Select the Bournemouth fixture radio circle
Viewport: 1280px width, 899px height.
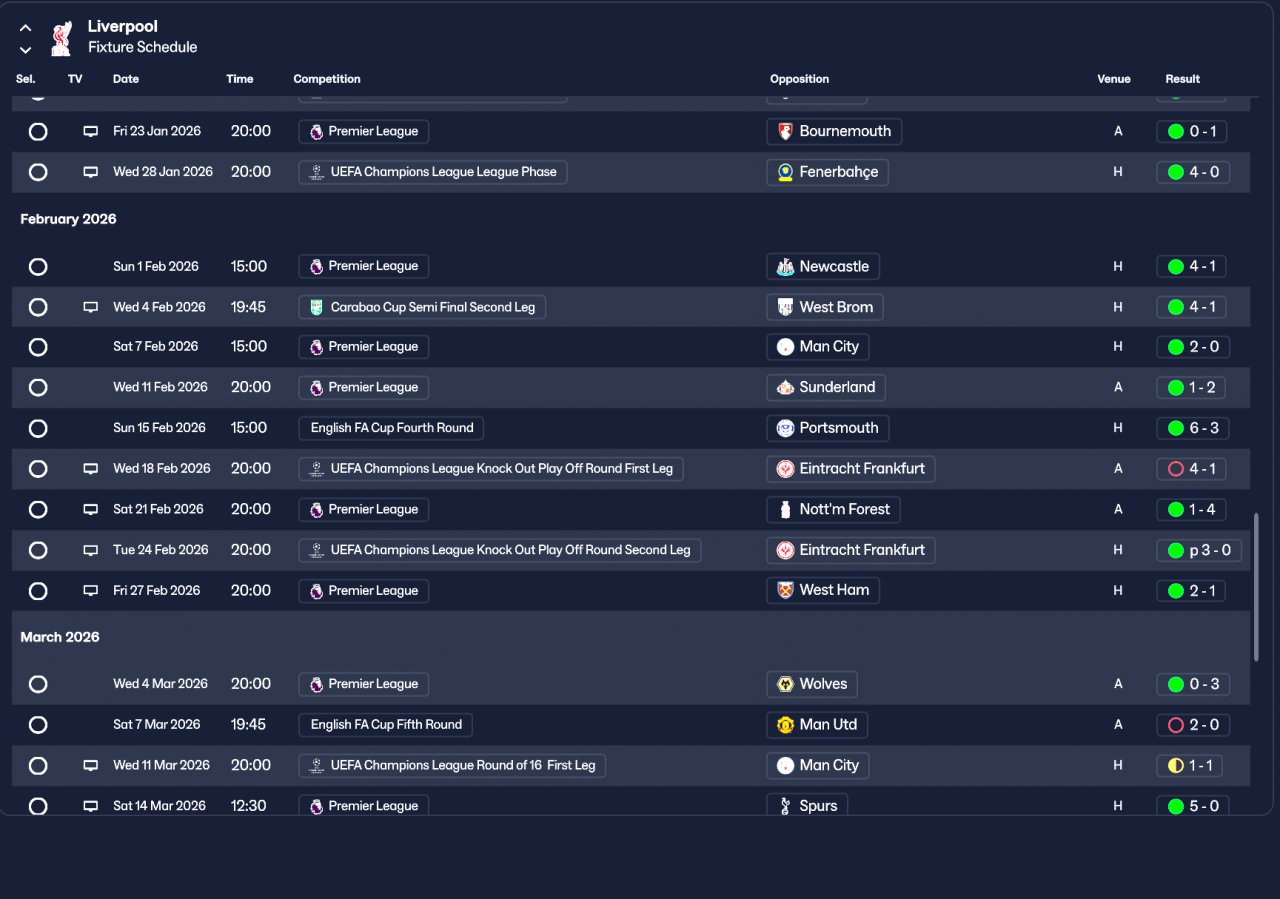pos(38,131)
